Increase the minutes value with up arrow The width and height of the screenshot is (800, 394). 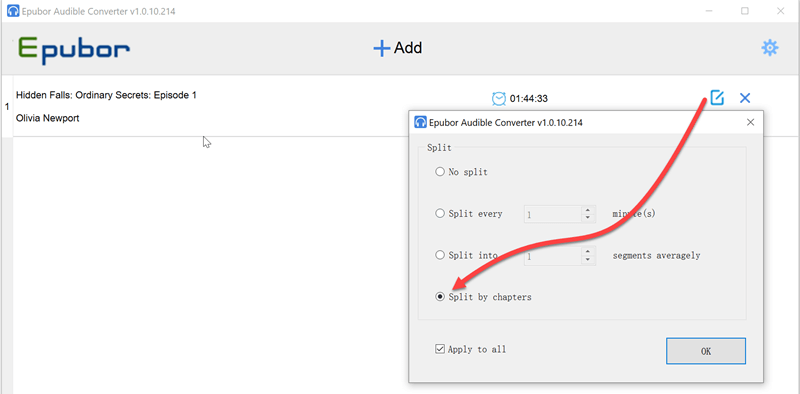click(x=588, y=210)
